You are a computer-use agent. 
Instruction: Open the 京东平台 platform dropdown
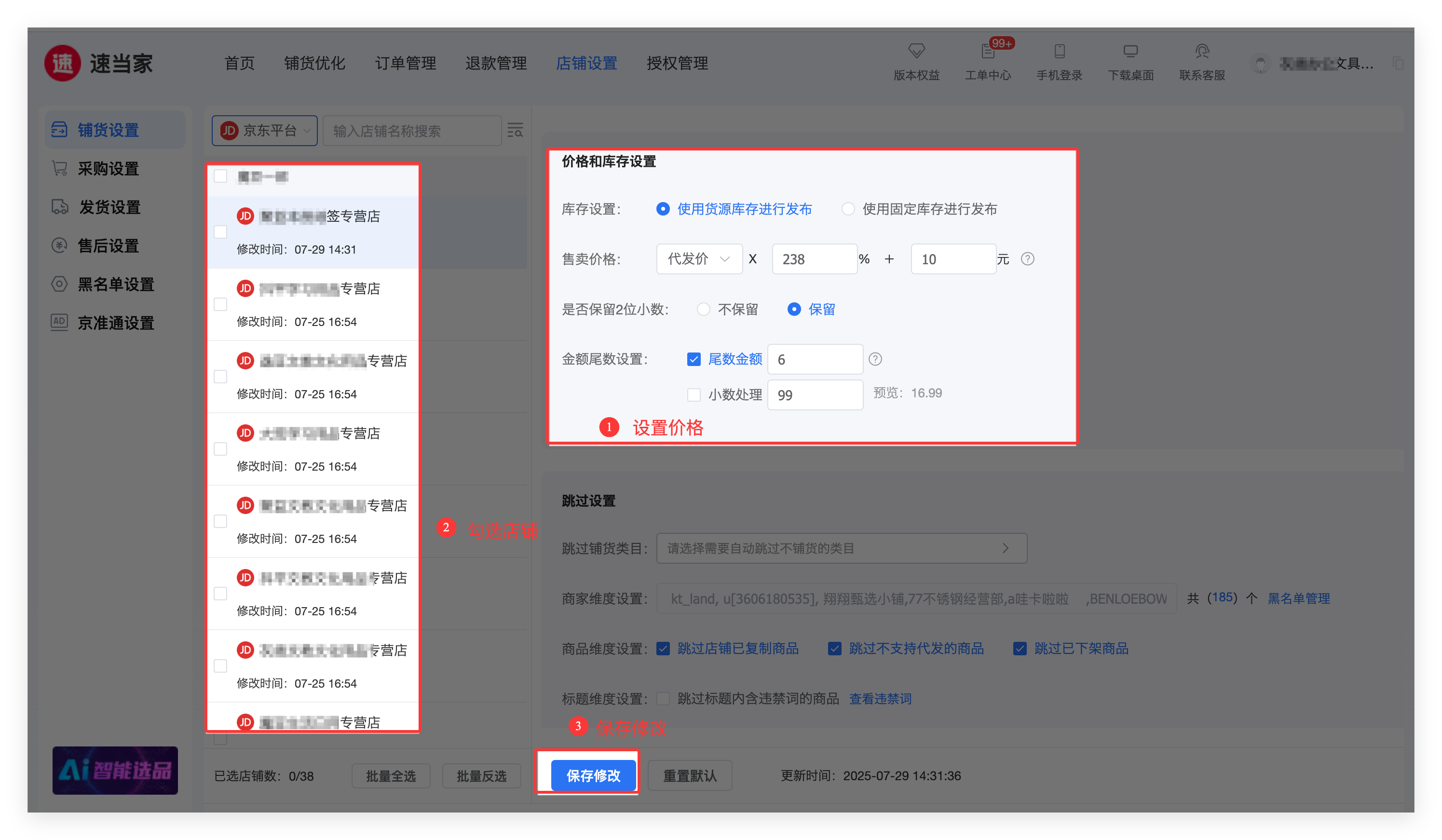(264, 131)
